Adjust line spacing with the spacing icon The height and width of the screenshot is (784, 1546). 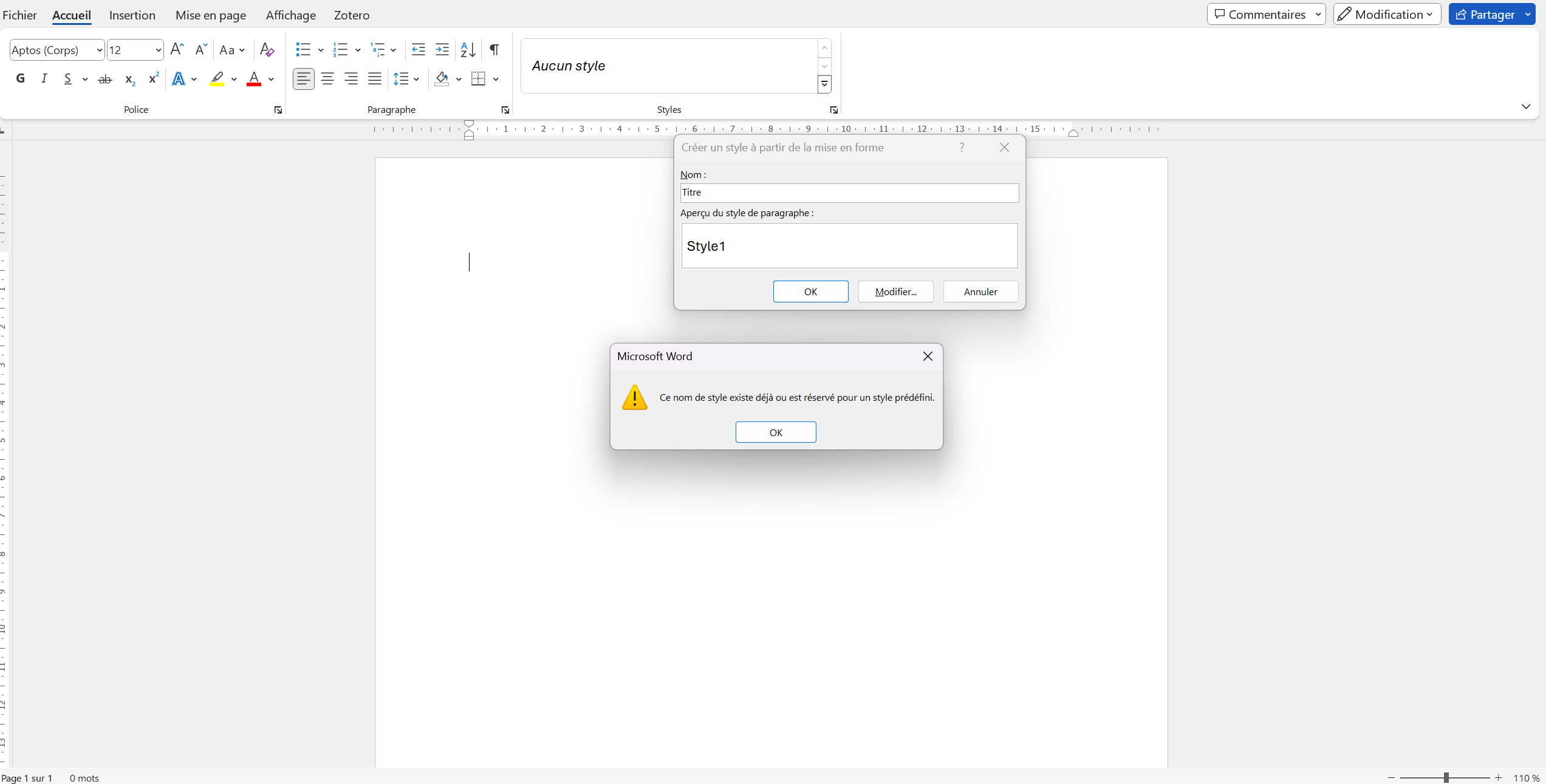click(401, 79)
